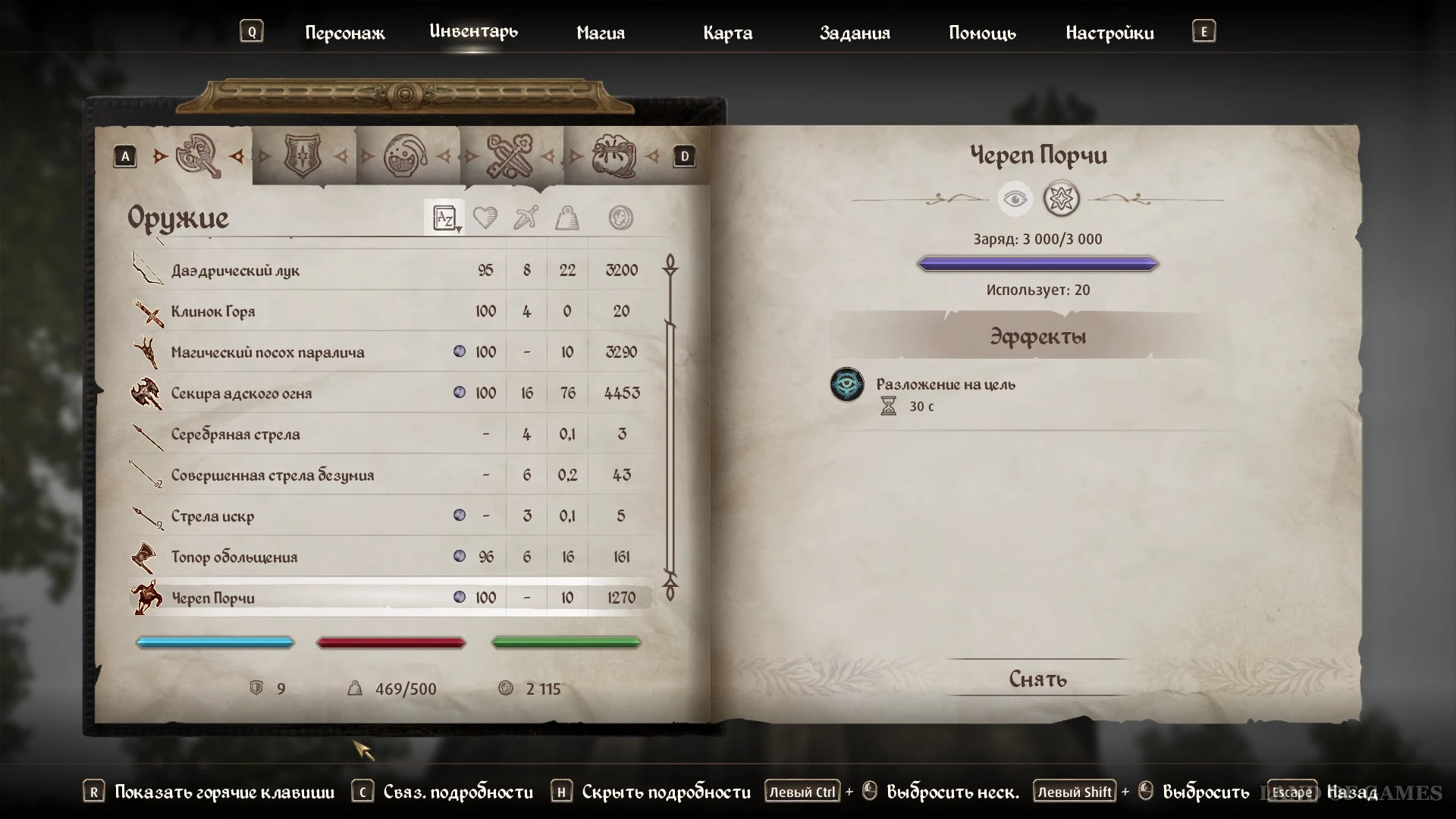Toggle alphabetical sort order AZ button
The image size is (1456, 819).
click(444, 218)
